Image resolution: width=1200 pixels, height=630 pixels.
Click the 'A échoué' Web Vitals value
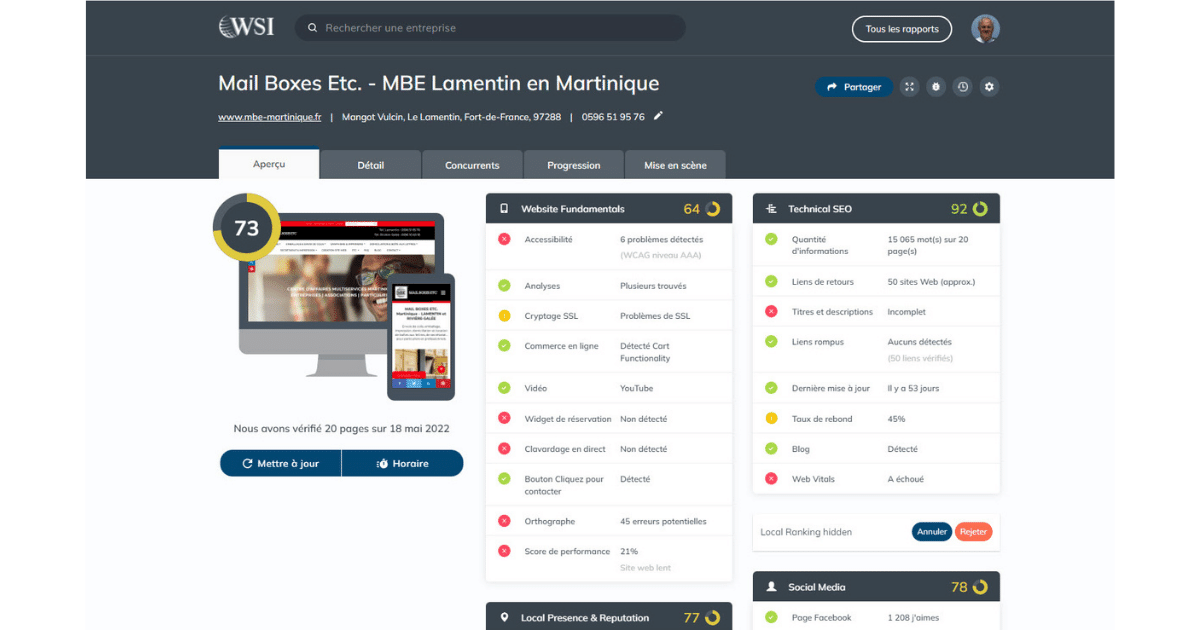tap(906, 479)
